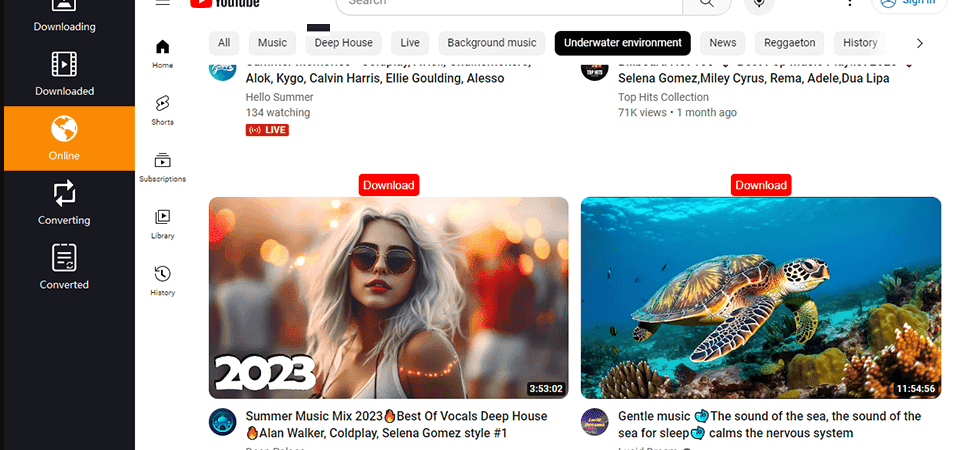
Task: Open the sea turtle video thumbnail
Action: (x=761, y=298)
